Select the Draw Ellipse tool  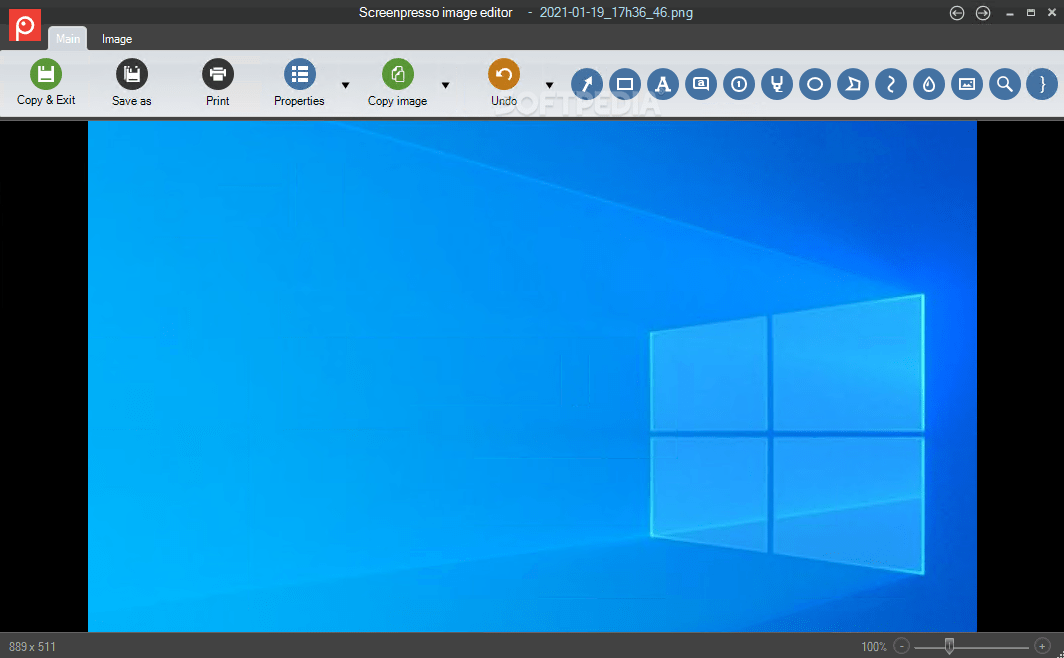click(x=815, y=85)
